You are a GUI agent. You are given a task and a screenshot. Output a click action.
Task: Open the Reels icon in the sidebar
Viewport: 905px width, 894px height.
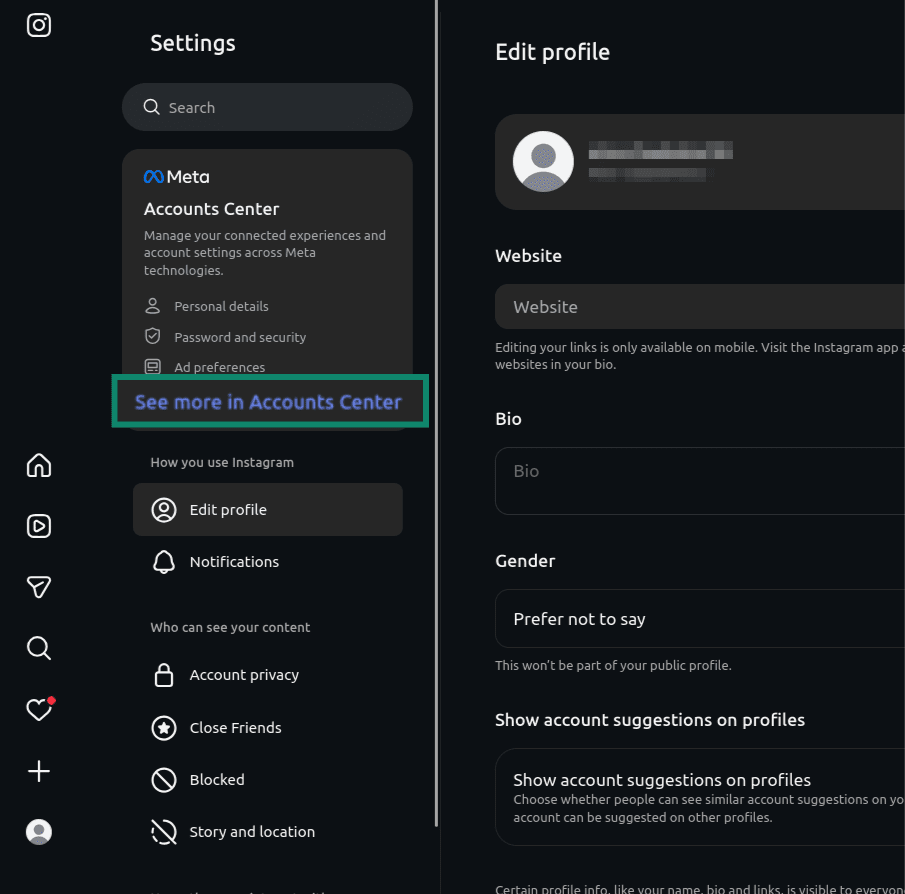[39, 526]
